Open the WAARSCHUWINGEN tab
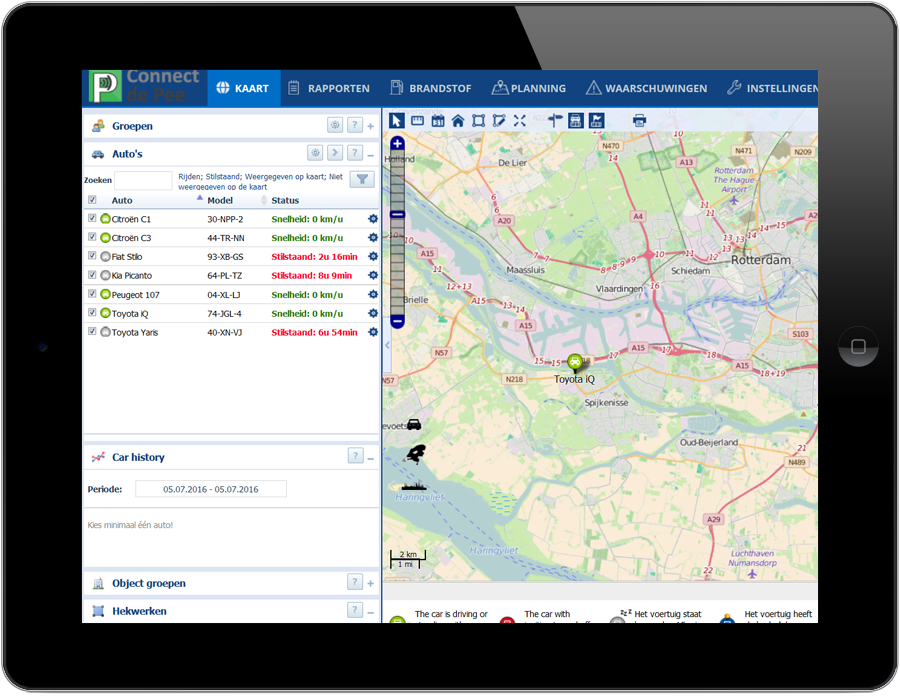Image resolution: width=900 pixels, height=696 pixels. pyautogui.click(x=647, y=88)
